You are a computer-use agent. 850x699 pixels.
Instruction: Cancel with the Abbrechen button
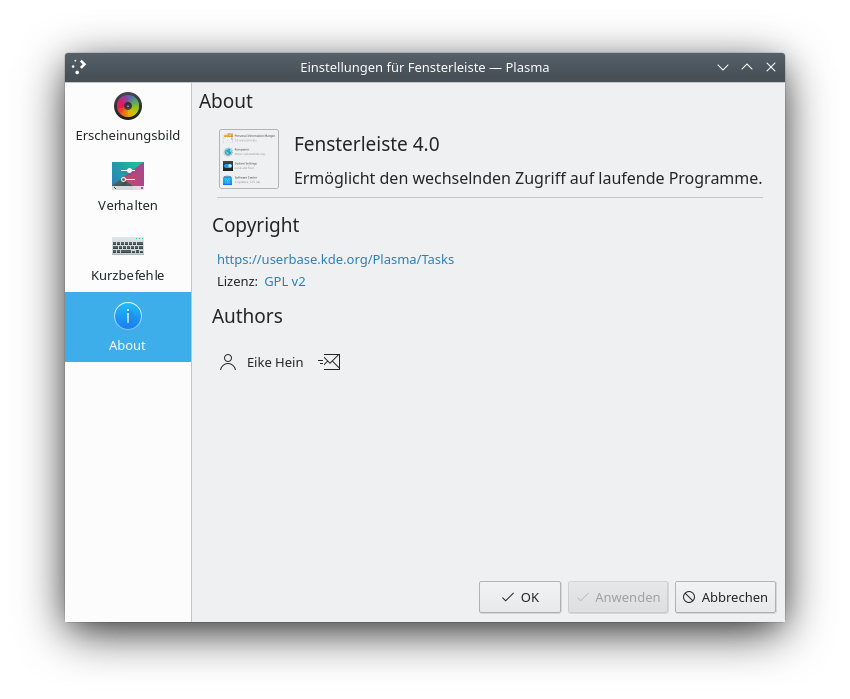pyautogui.click(x=725, y=597)
